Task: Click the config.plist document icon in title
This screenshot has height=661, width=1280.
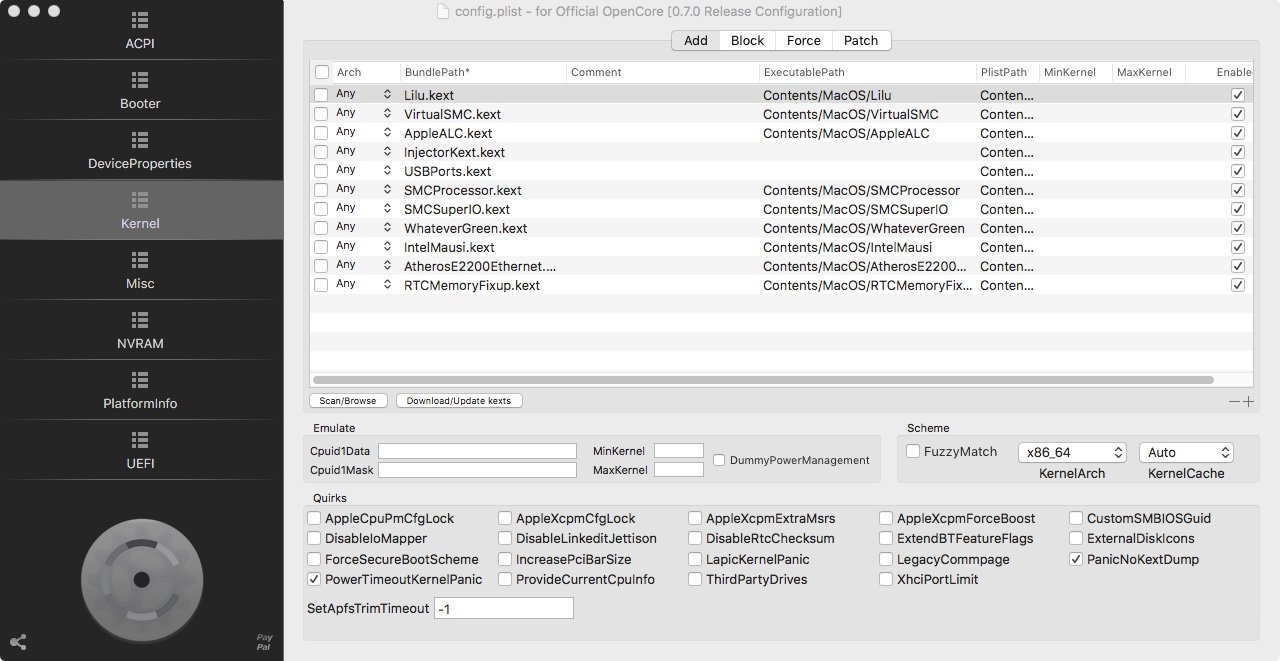Action: point(443,12)
